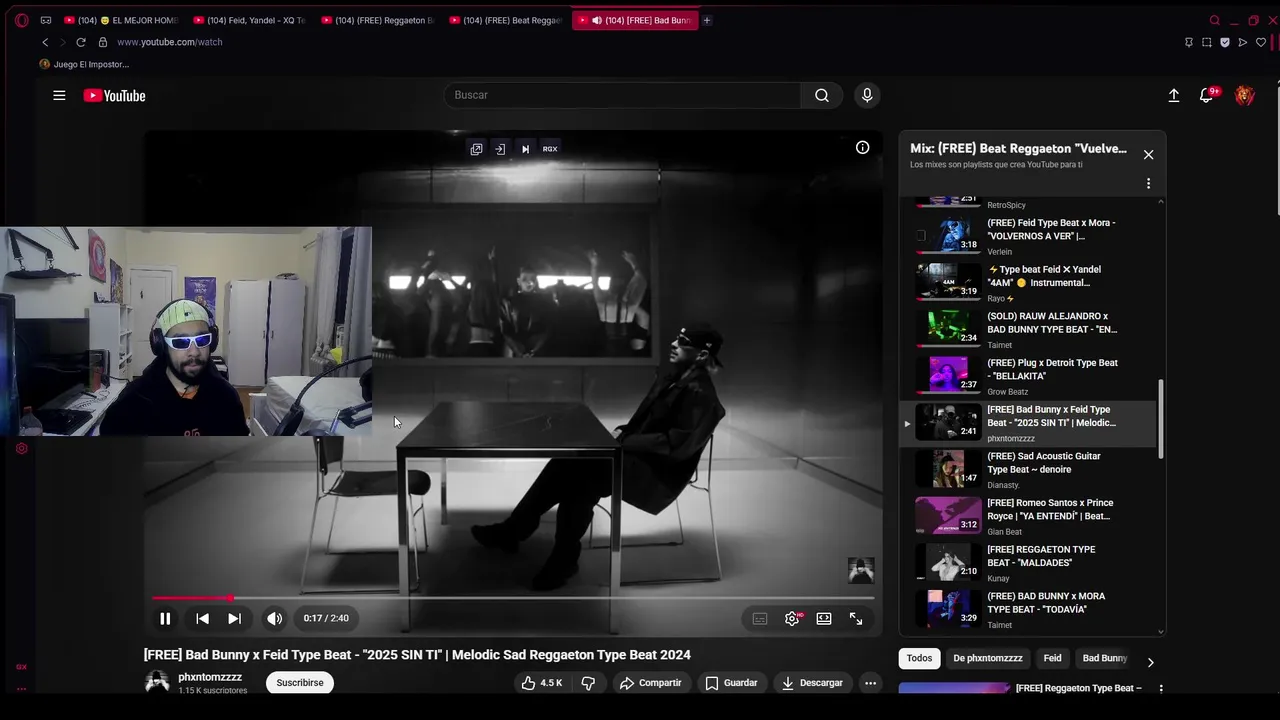Viewport: 1280px width, 720px height.
Task: Start voice search with the microphone
Action: point(867,95)
